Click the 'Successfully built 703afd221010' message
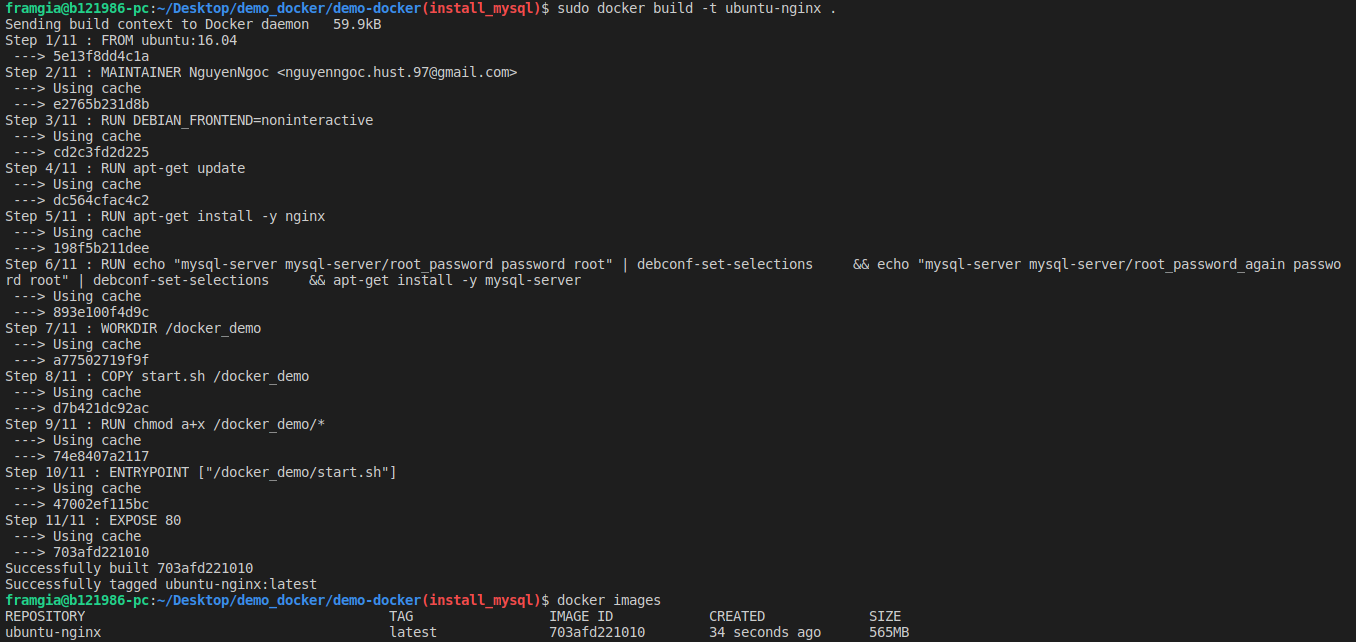1356x642 pixels. 129,568
